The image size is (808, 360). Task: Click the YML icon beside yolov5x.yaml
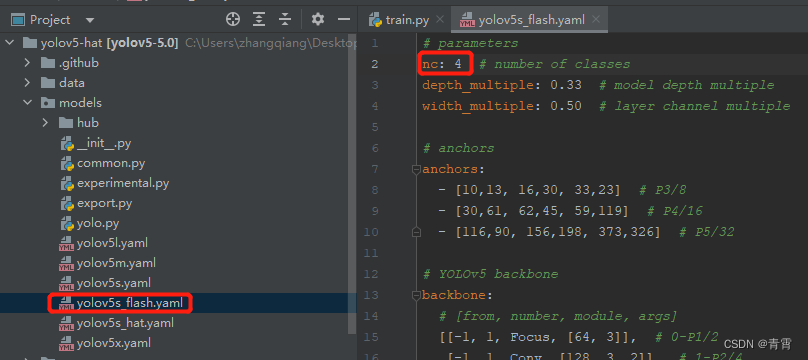point(66,343)
